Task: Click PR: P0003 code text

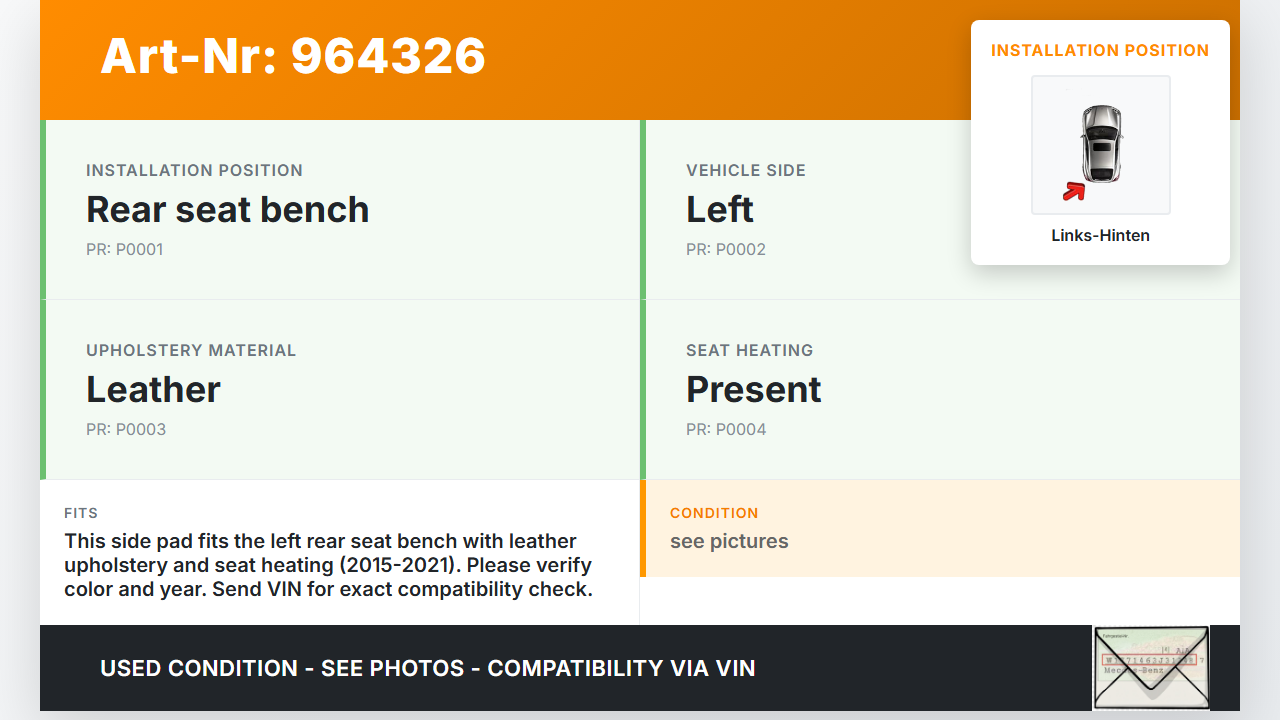Action: (126, 430)
